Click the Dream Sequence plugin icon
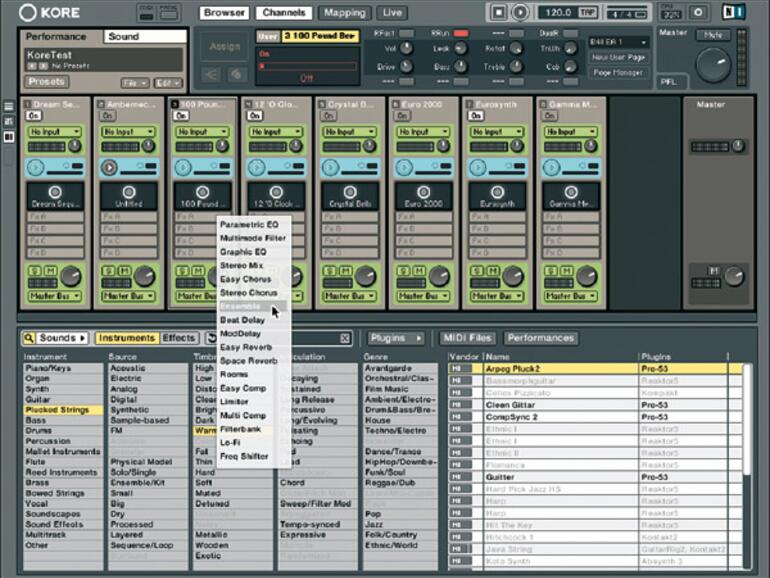The width and height of the screenshot is (770, 578). (x=56, y=191)
